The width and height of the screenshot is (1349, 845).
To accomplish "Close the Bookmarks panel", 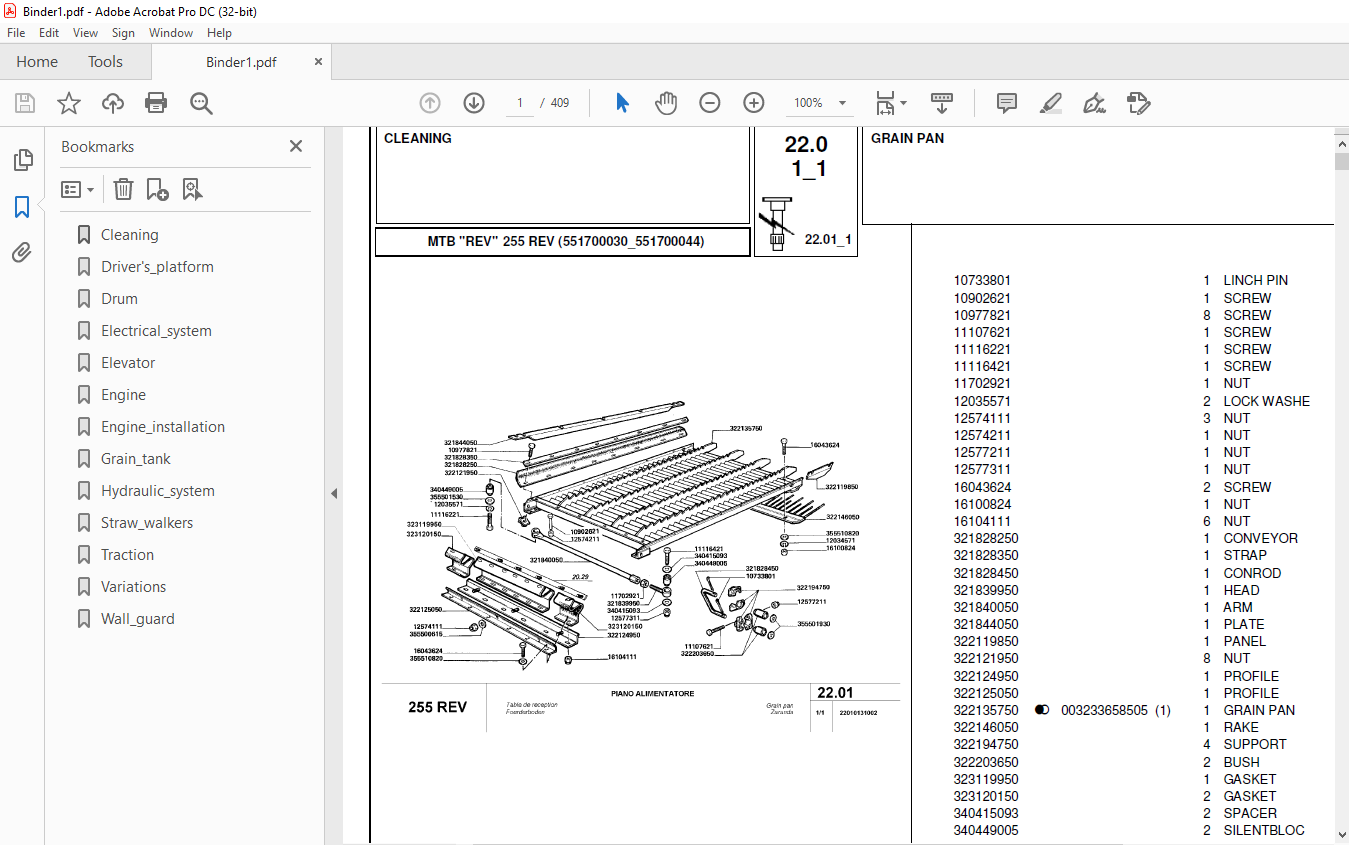I will pos(296,146).
